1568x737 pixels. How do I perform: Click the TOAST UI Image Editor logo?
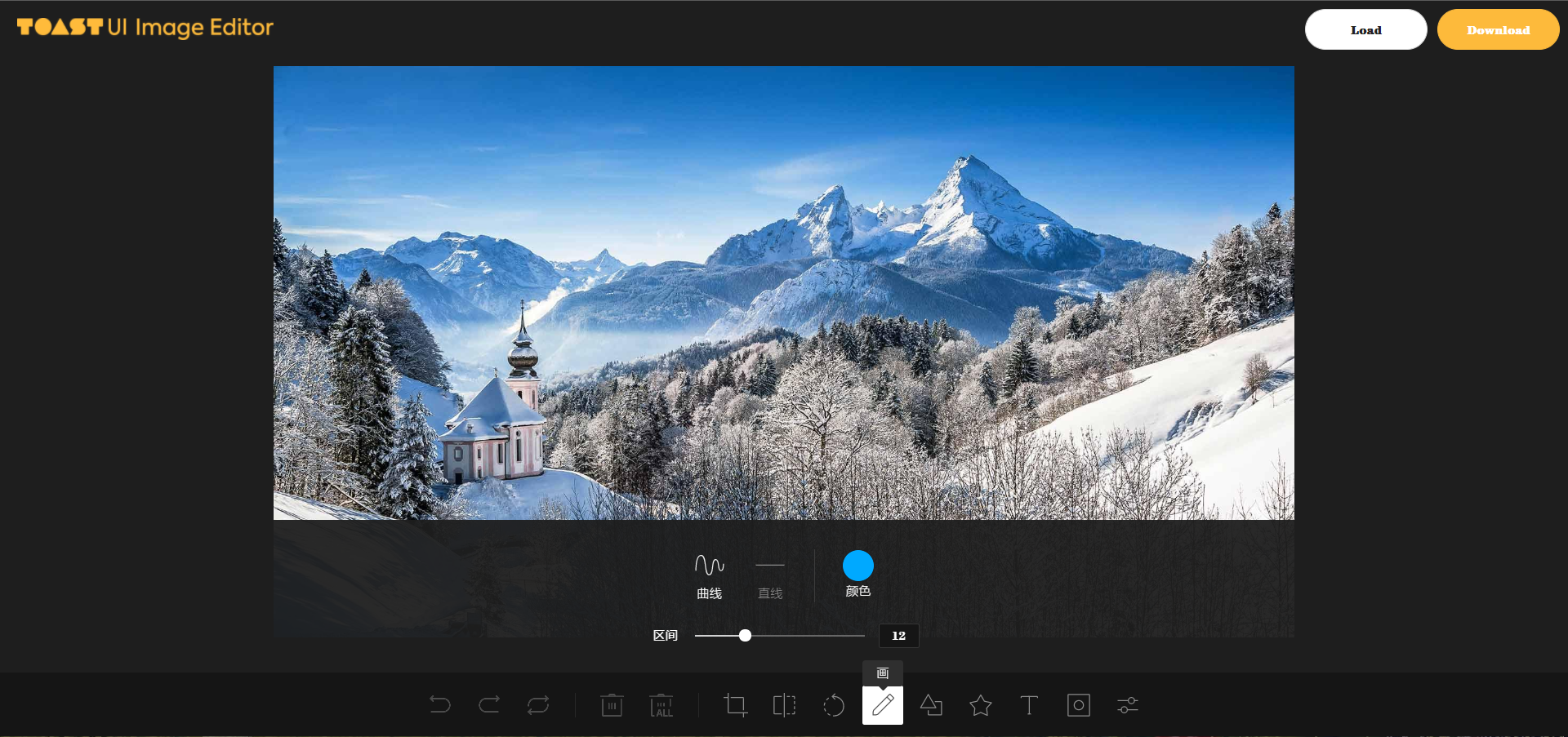(145, 27)
